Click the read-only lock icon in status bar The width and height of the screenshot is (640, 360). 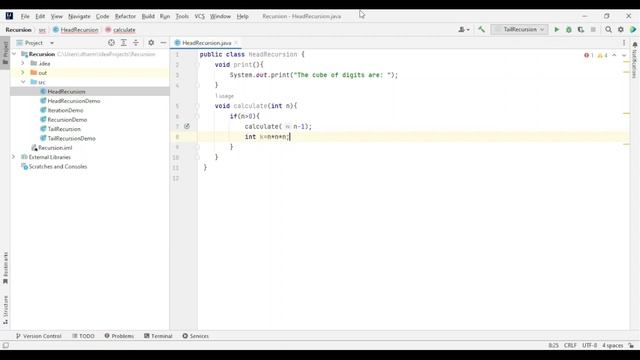coord(631,345)
